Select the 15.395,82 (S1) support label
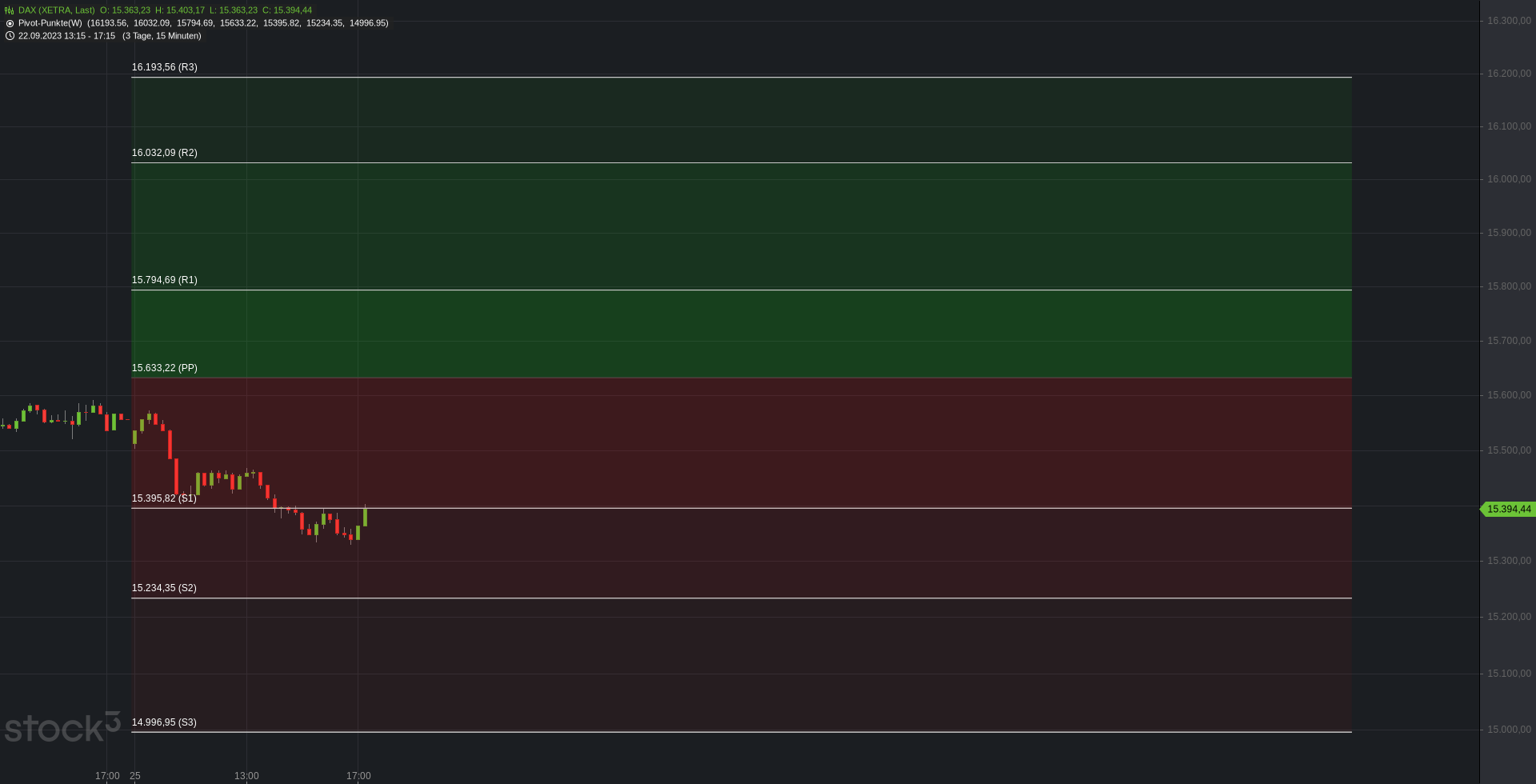Image resolution: width=1536 pixels, height=784 pixels. click(x=164, y=498)
